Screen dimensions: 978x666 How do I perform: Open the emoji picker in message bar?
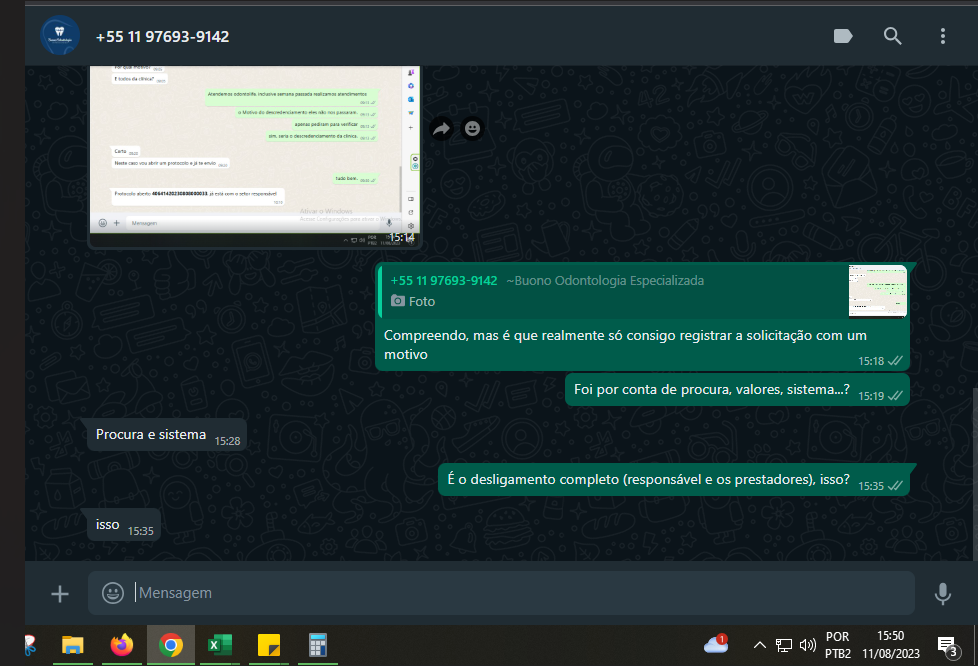coord(113,593)
